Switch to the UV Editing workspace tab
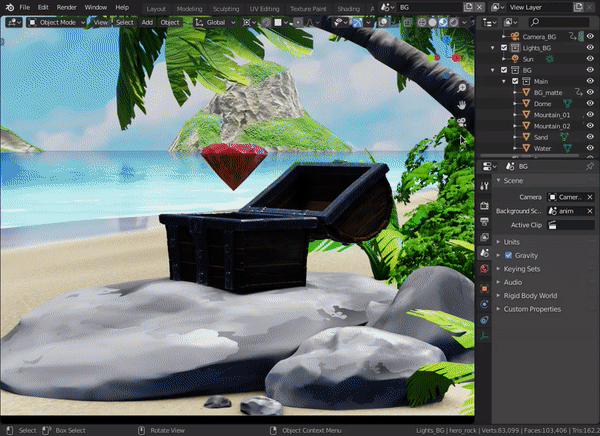Screen dimensions: 600x436 tap(264, 8)
